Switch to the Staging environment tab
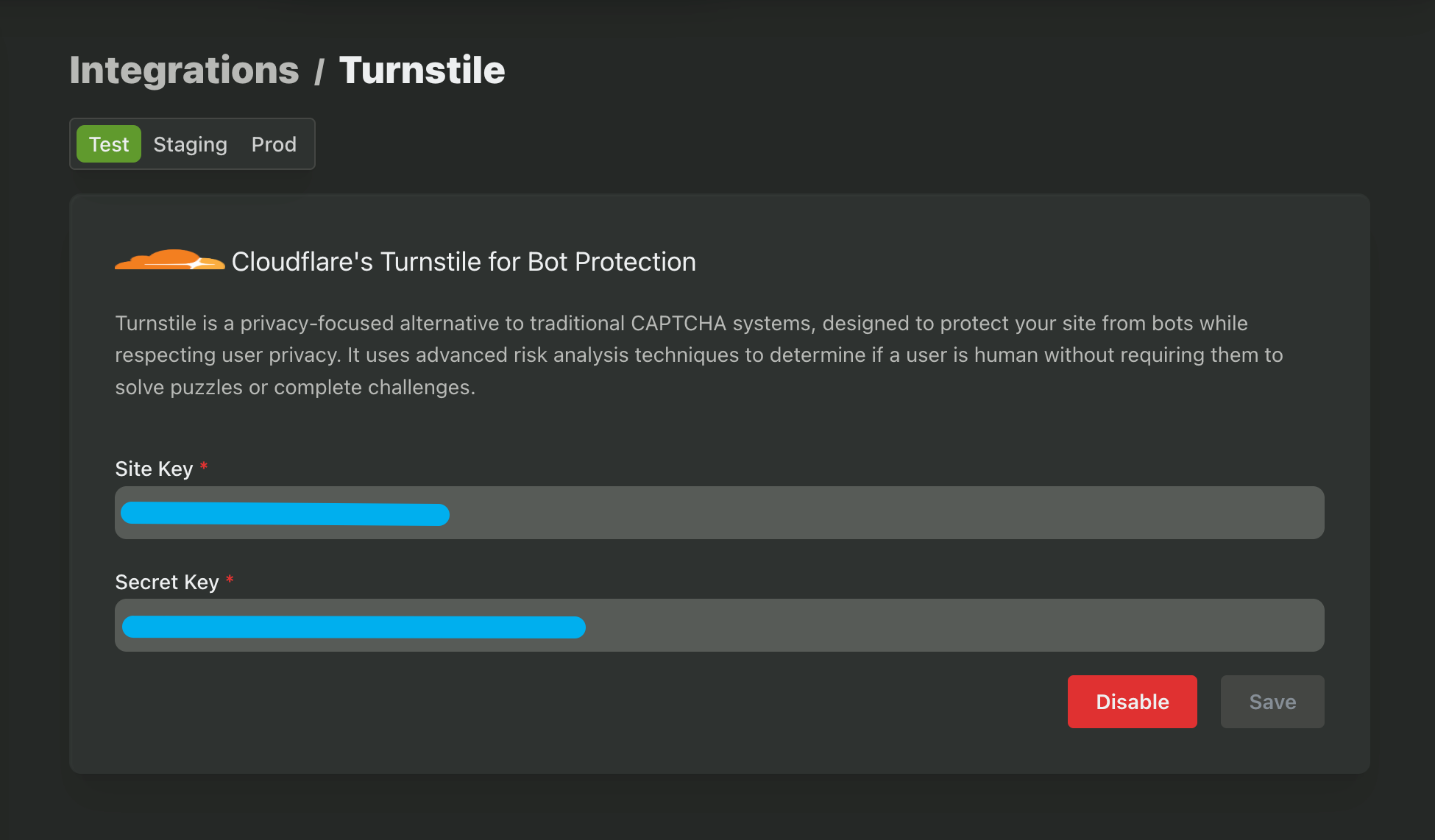Screen dimensions: 1435x840 (x=190, y=144)
